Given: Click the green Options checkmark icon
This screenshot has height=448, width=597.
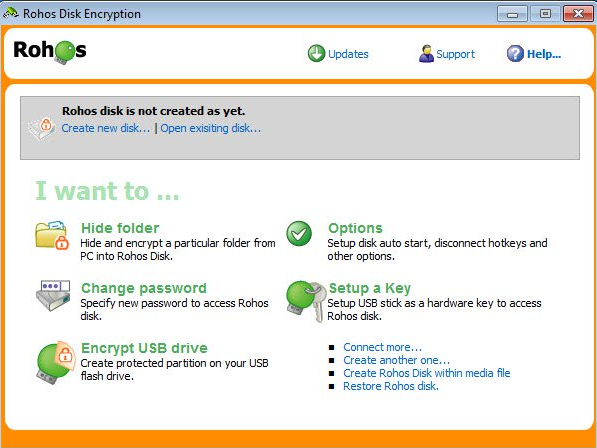Looking at the screenshot, I should click(299, 233).
